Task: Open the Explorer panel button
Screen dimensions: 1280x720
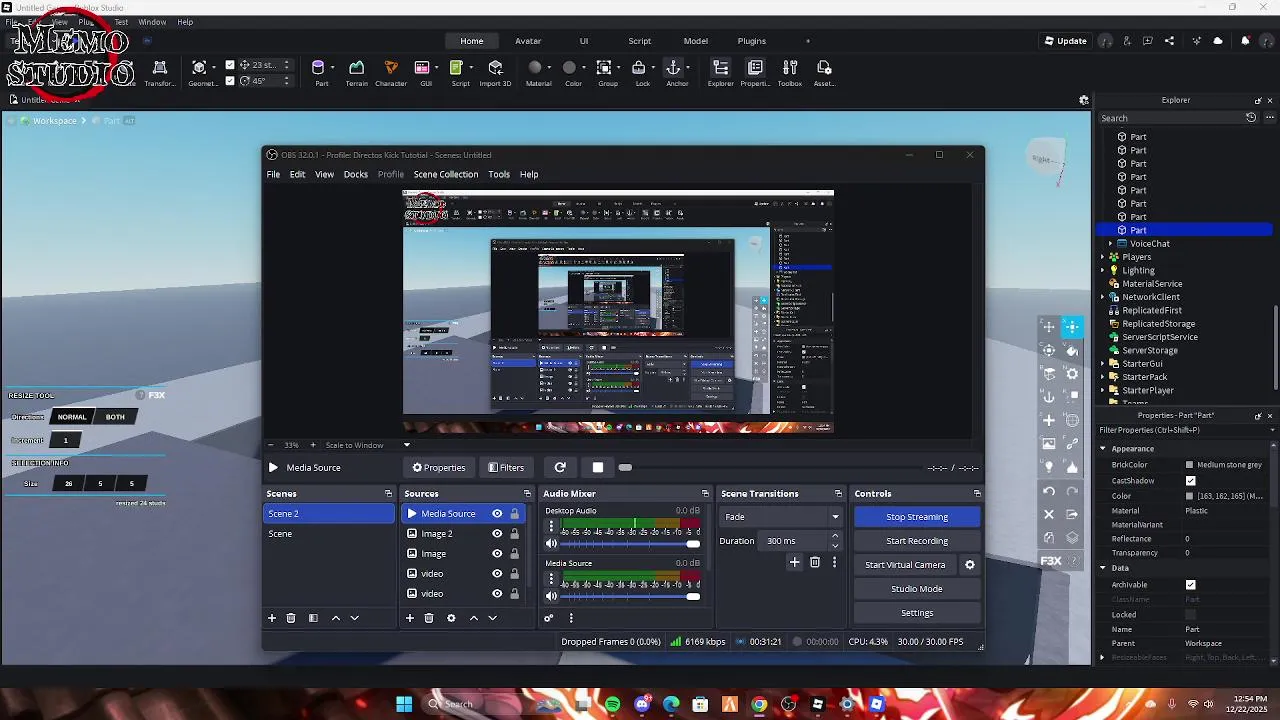Action: click(x=720, y=72)
